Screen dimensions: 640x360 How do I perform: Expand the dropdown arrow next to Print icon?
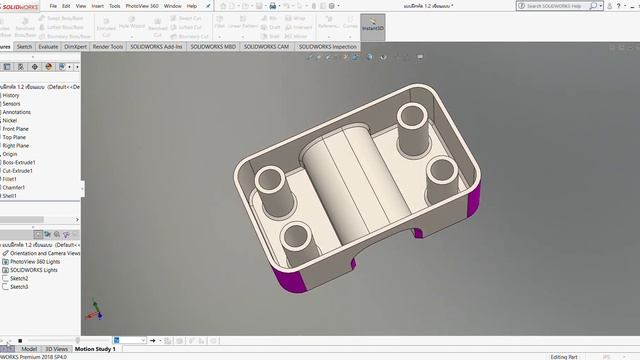click(x=279, y=6)
